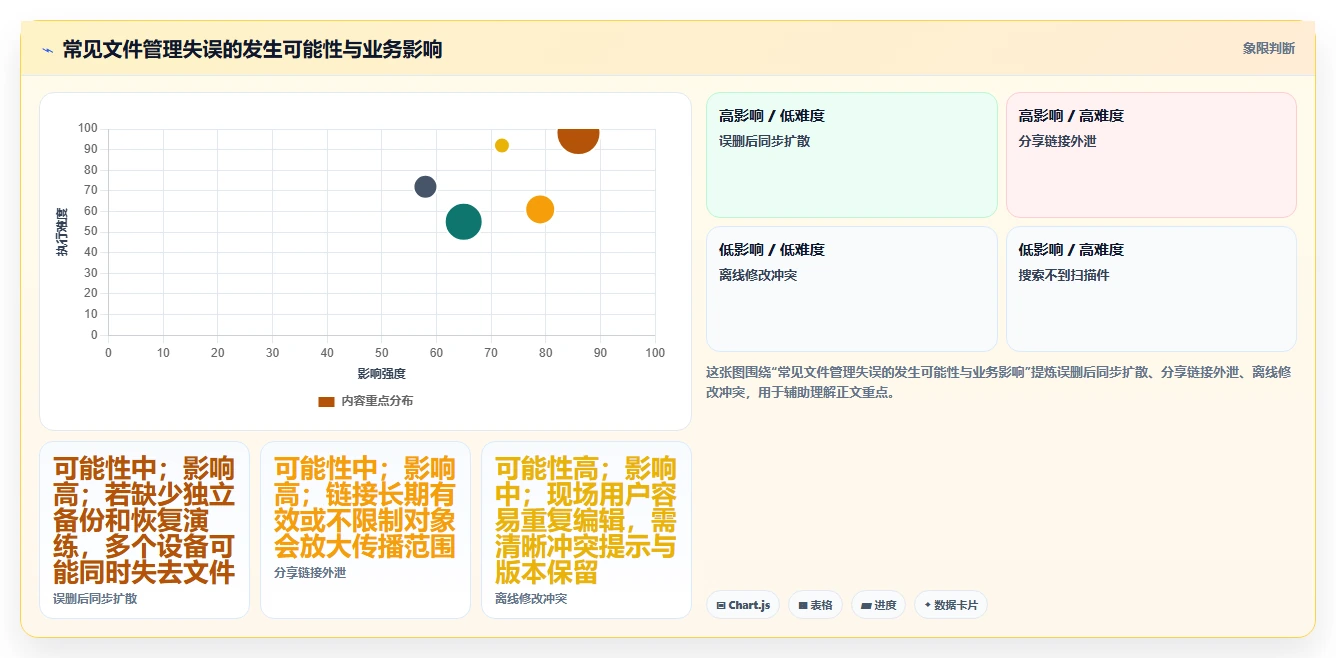Click 分享链接外泄 in the pink quadrant card
The width and height of the screenshot is (1336, 658).
point(1057,141)
